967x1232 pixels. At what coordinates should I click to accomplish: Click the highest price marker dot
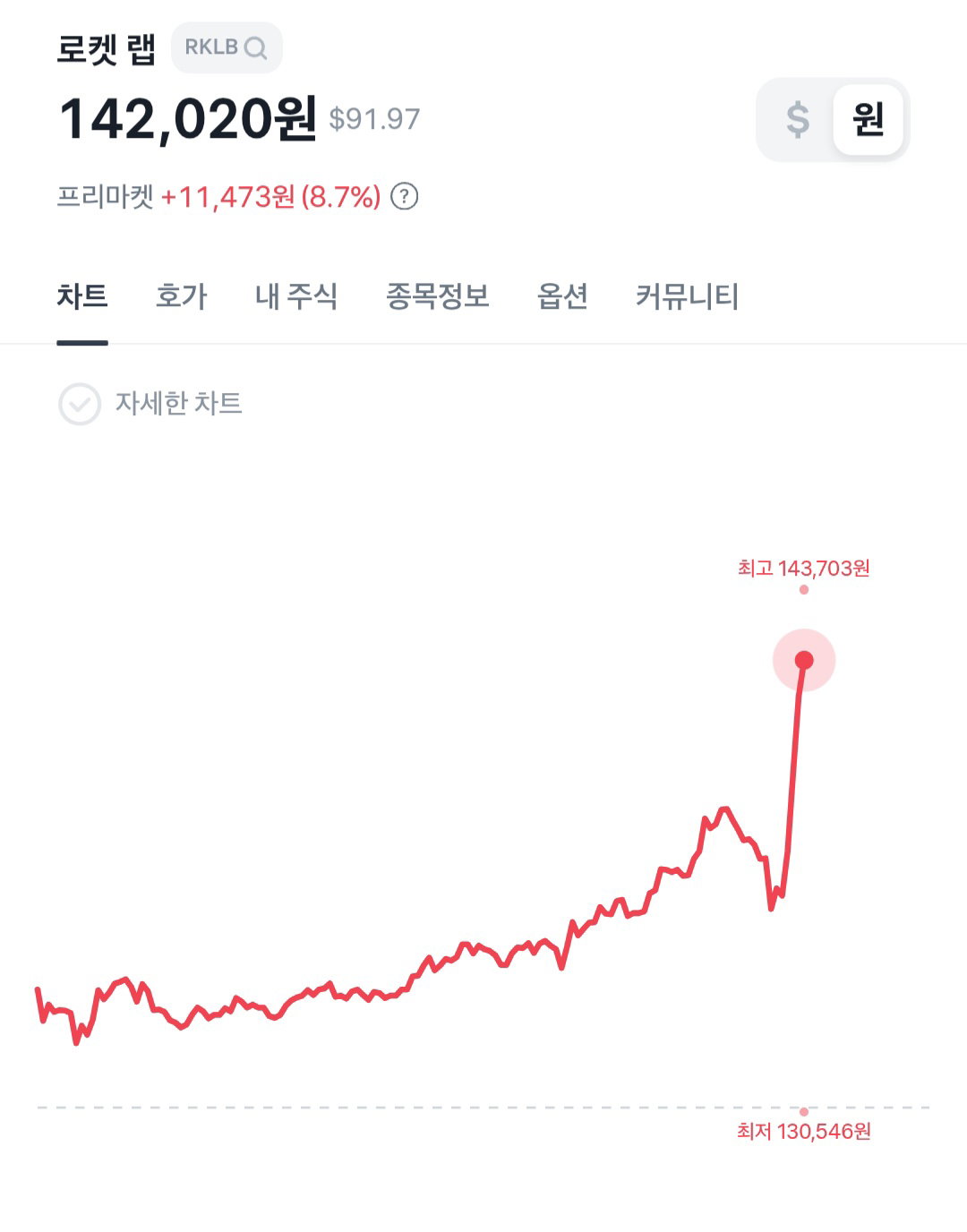coord(804,589)
